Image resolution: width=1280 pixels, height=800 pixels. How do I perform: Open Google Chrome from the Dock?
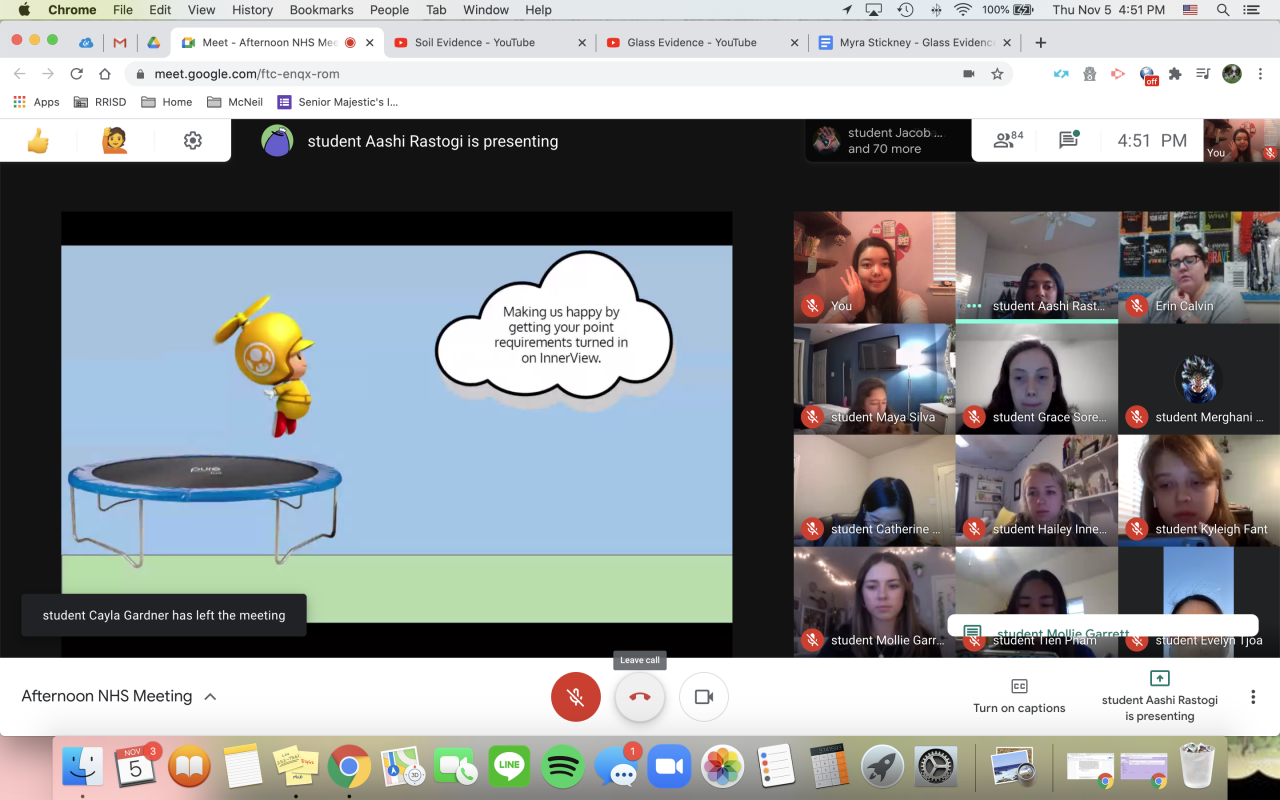(x=349, y=767)
